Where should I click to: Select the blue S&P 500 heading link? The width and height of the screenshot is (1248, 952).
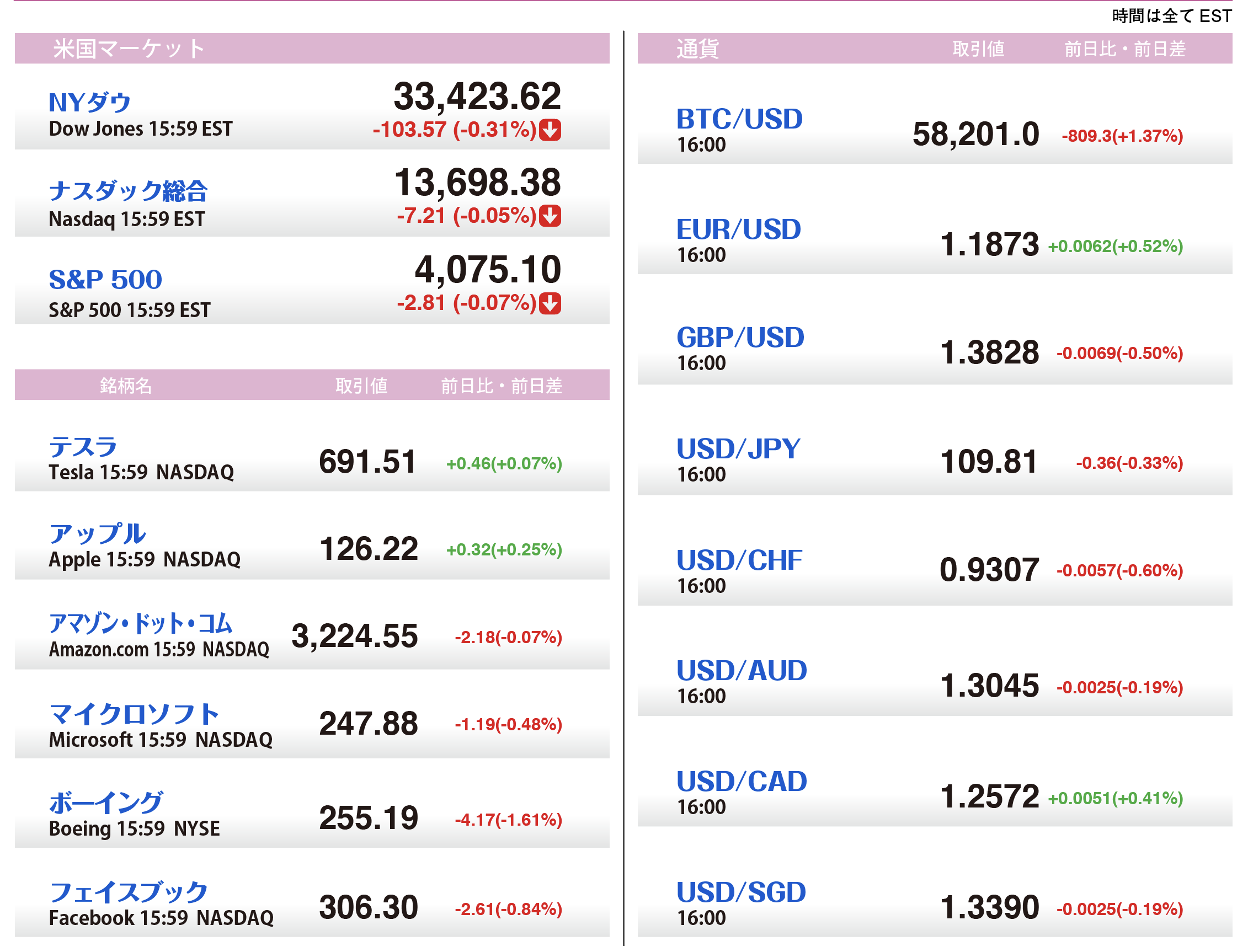point(105,279)
